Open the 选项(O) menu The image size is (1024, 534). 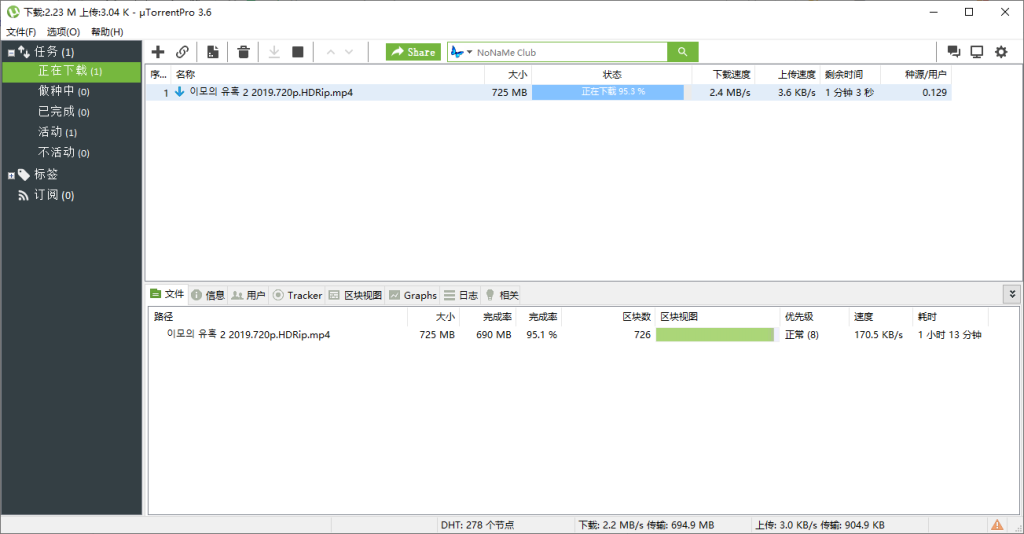(63, 32)
